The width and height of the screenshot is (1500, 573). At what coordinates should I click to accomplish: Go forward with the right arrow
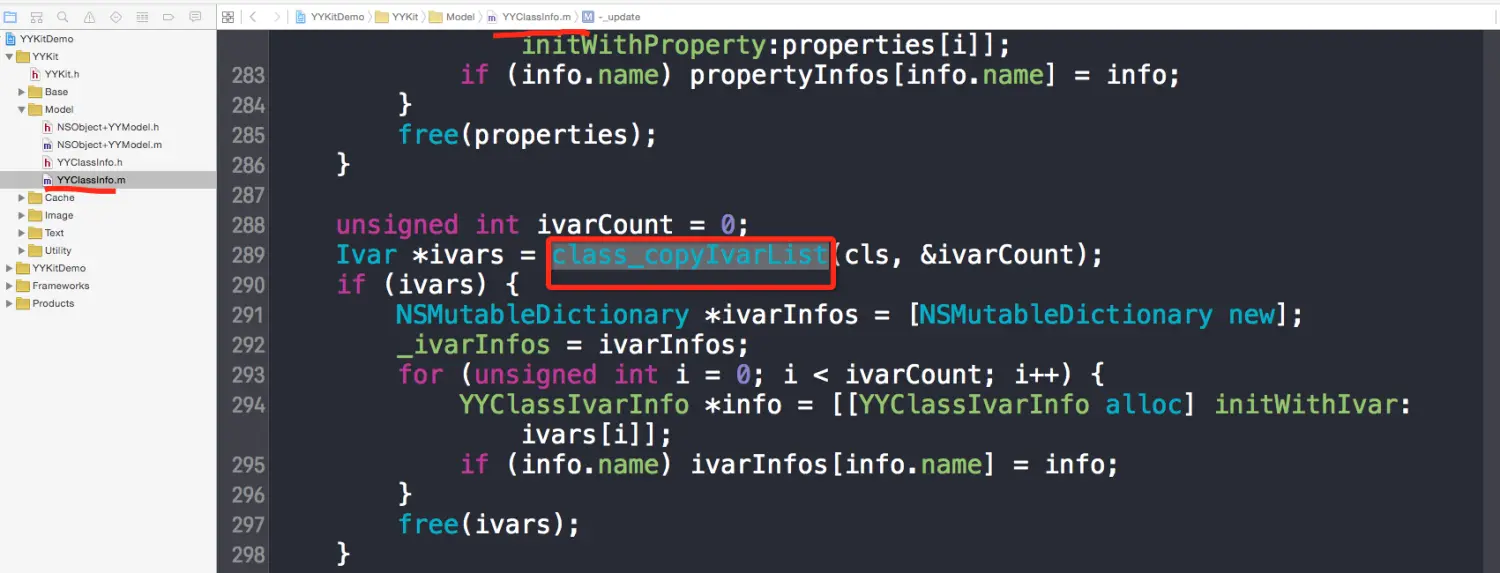tap(277, 17)
